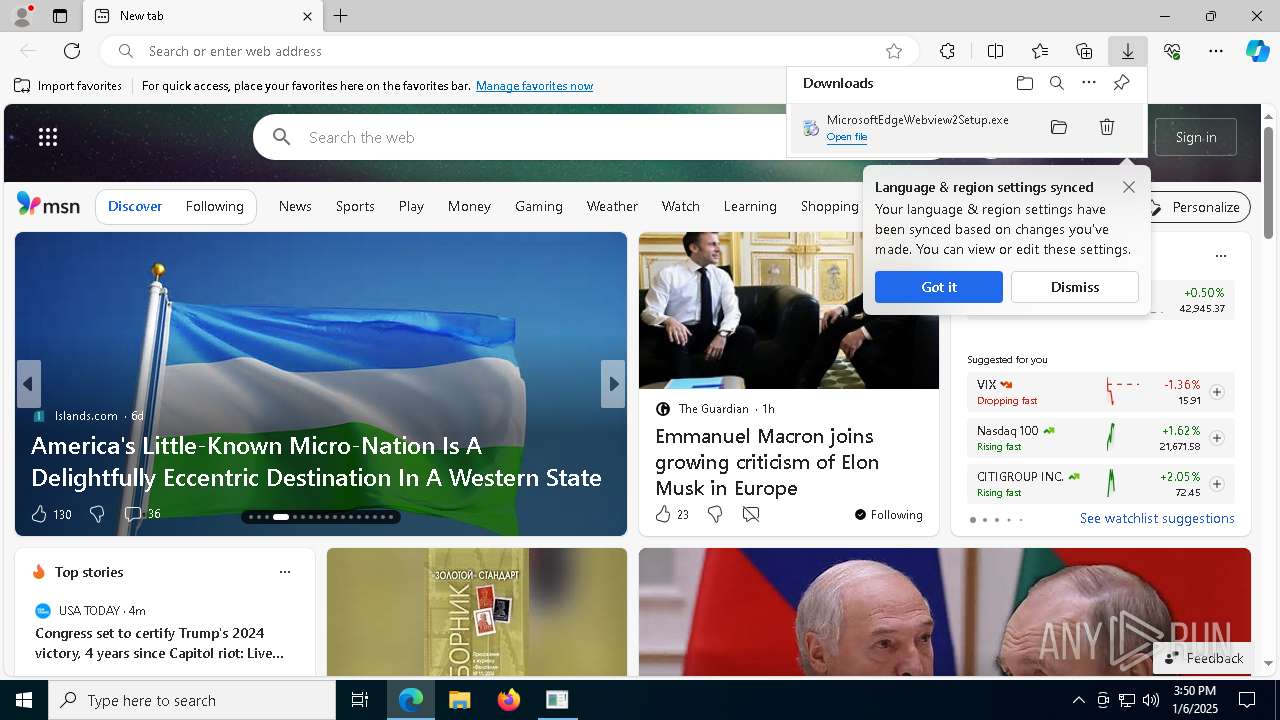Refresh the page

[x=72, y=51]
